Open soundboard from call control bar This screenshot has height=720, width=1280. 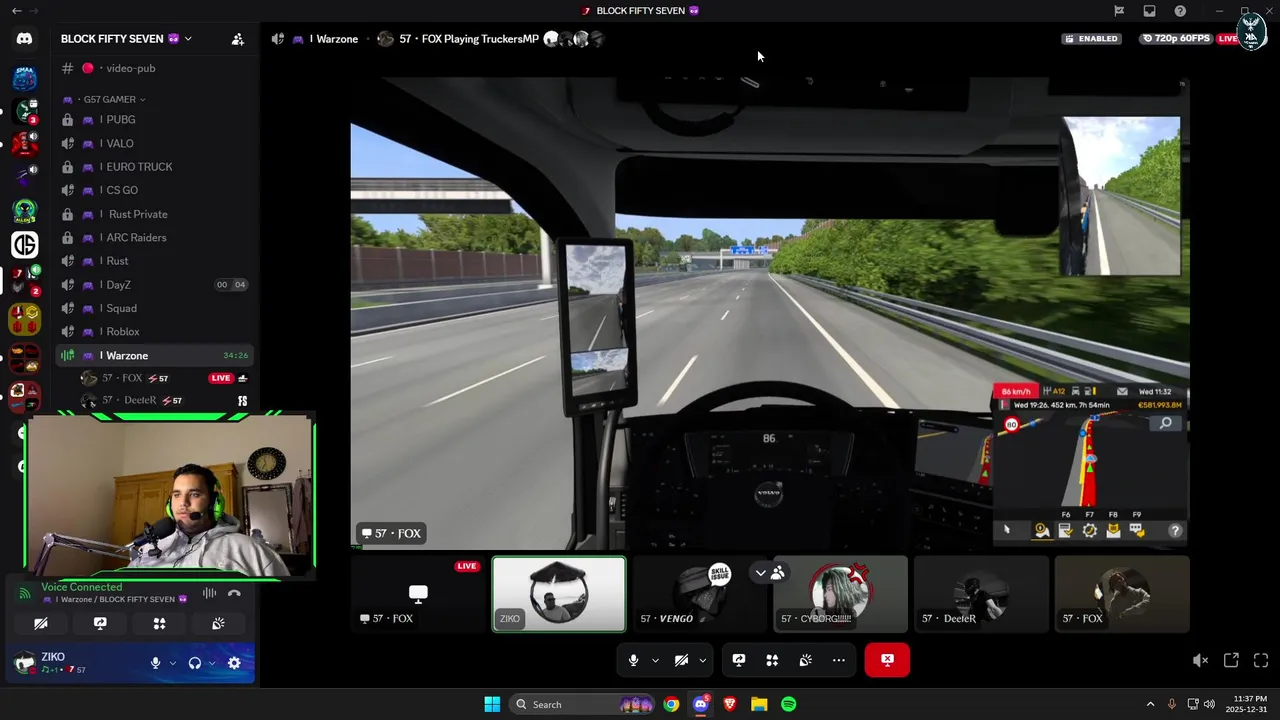[805, 660]
